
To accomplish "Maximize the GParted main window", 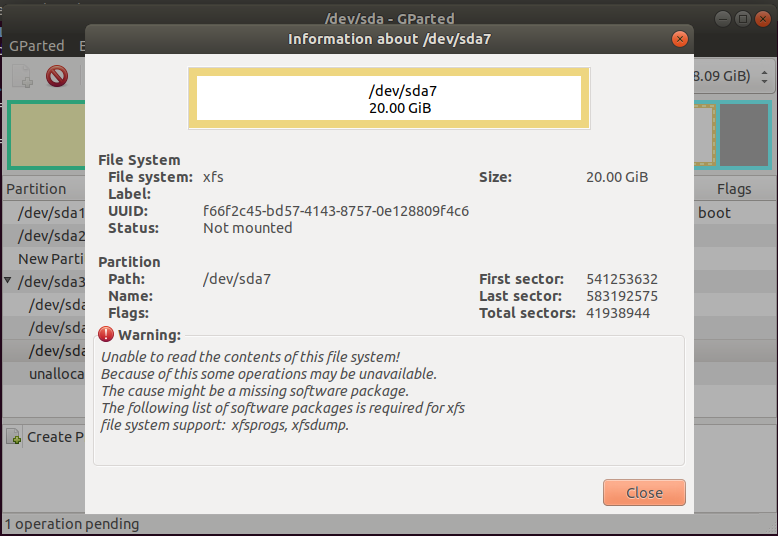I will coord(742,18).
